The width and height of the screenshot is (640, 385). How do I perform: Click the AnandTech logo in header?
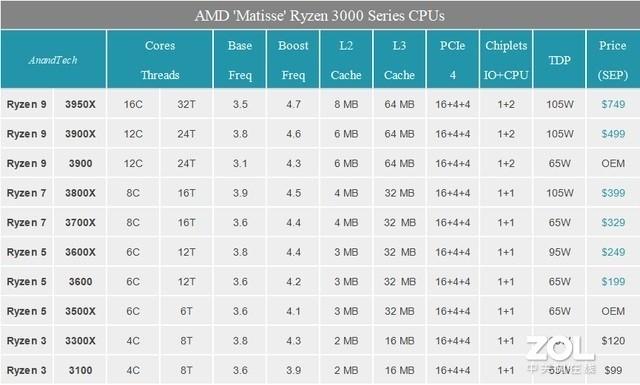(53, 60)
